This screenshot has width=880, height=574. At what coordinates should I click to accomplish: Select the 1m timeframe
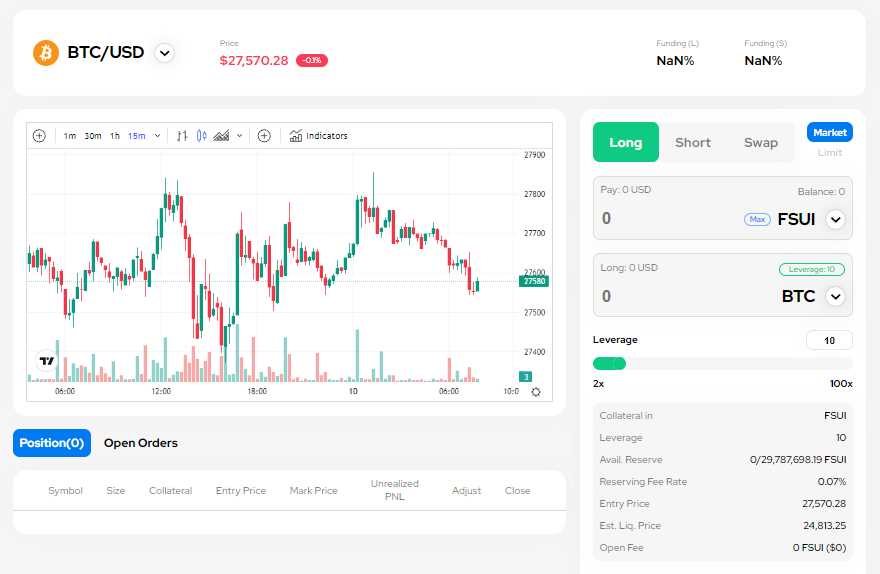tap(70, 136)
